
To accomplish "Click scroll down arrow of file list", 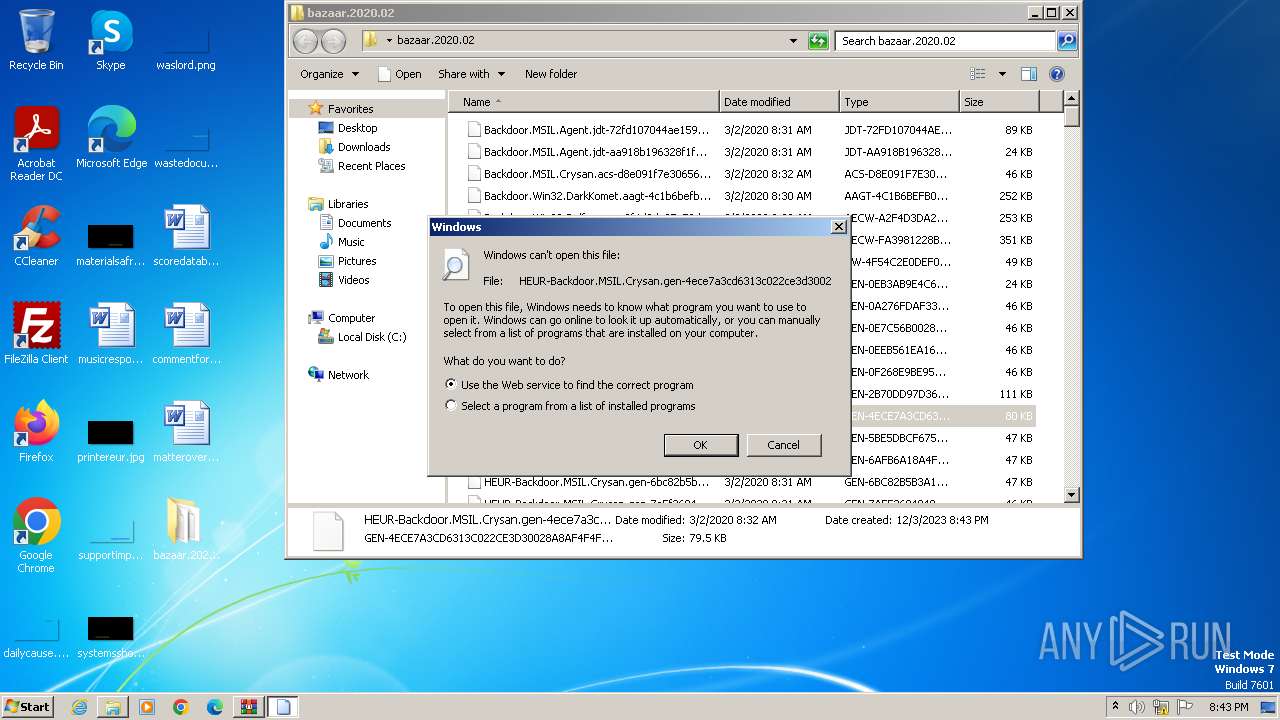I will tap(1071, 494).
